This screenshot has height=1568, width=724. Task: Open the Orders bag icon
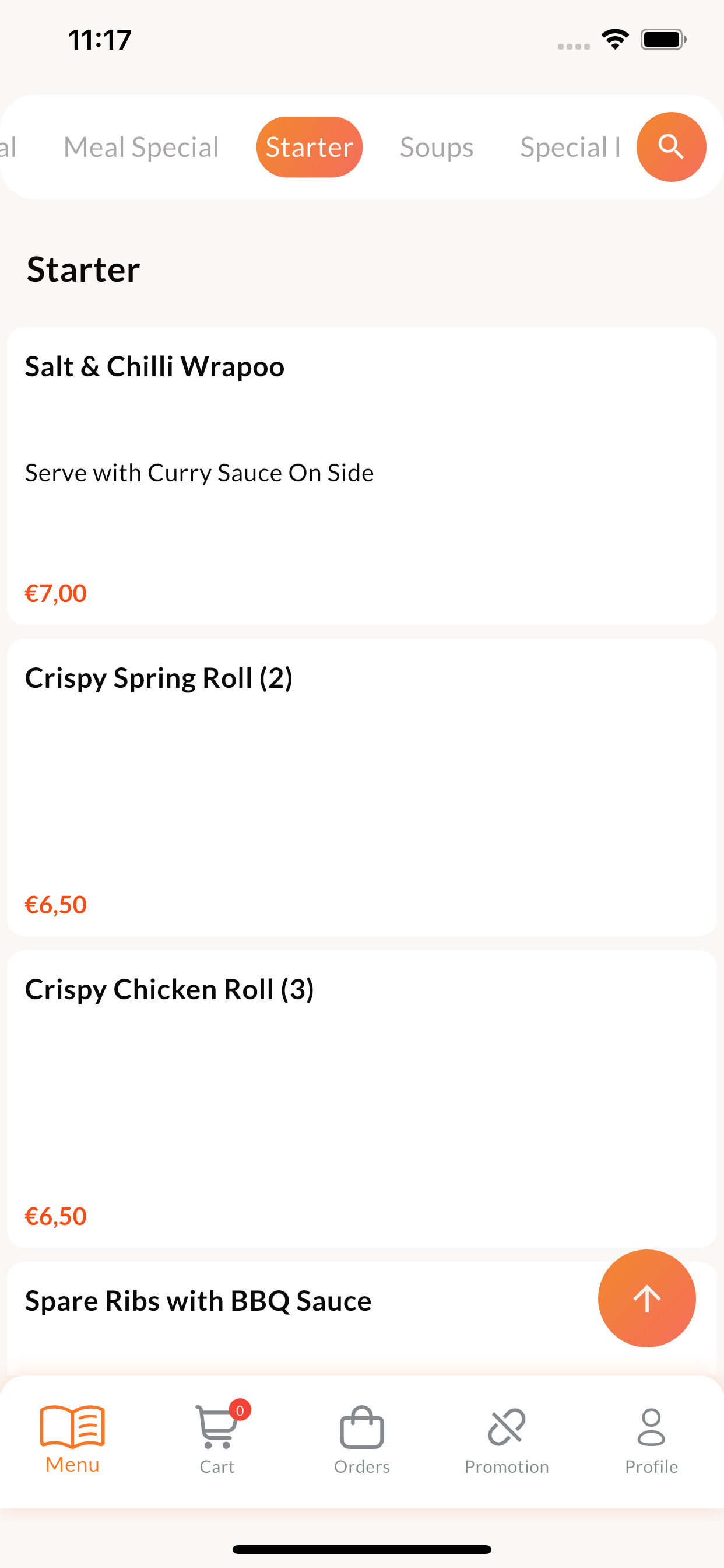coord(362,1427)
